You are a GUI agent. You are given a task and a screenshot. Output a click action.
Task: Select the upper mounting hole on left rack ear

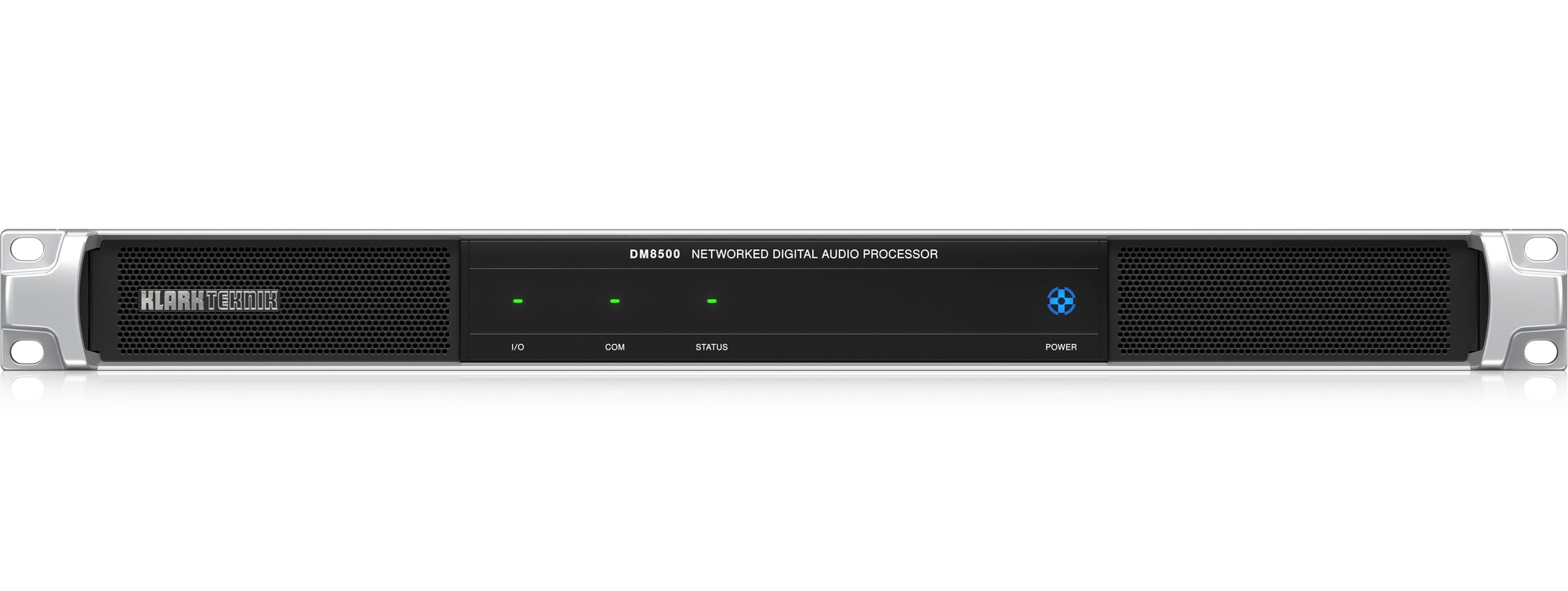[x=27, y=249]
